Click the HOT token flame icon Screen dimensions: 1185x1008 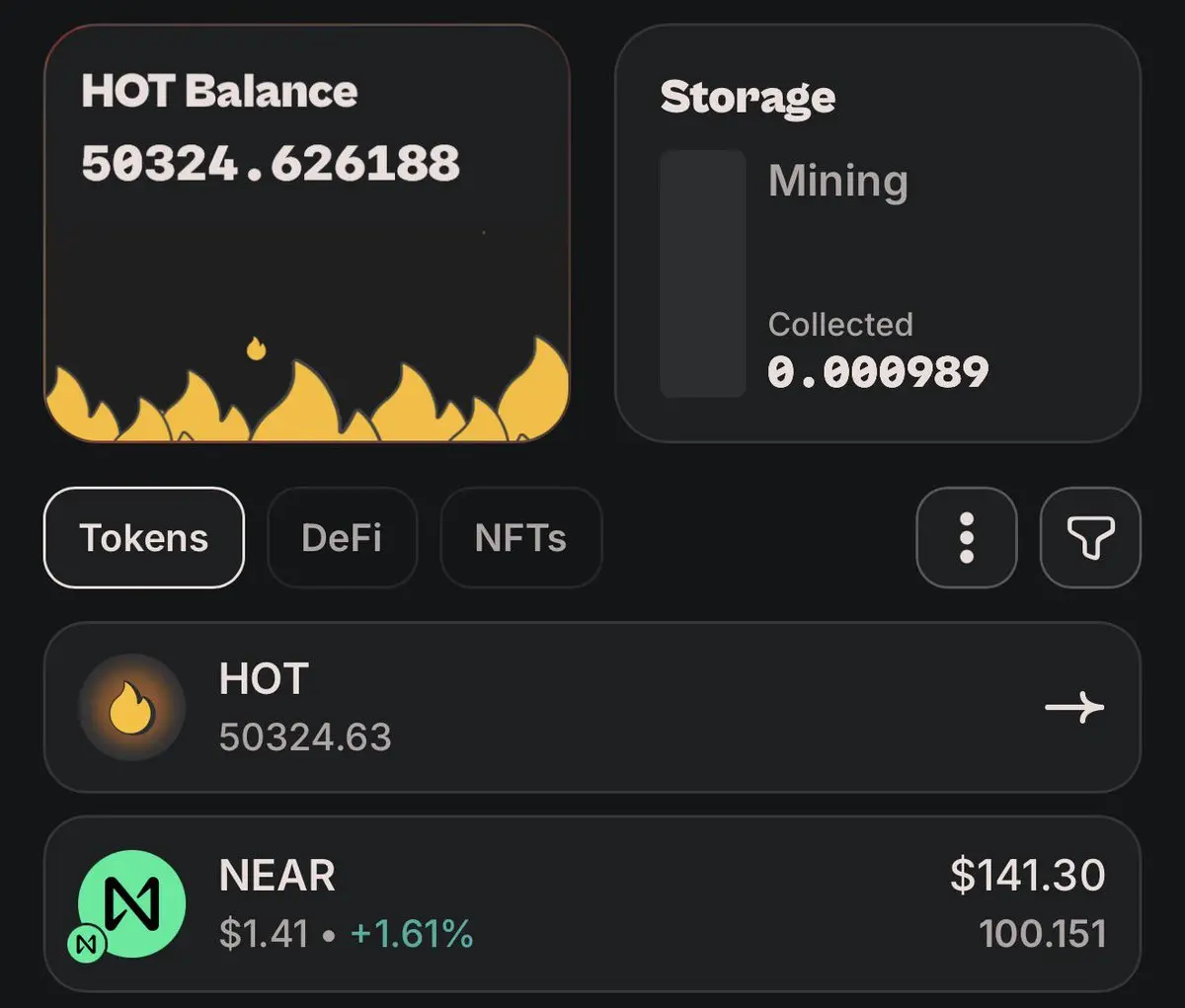pyautogui.click(x=131, y=708)
